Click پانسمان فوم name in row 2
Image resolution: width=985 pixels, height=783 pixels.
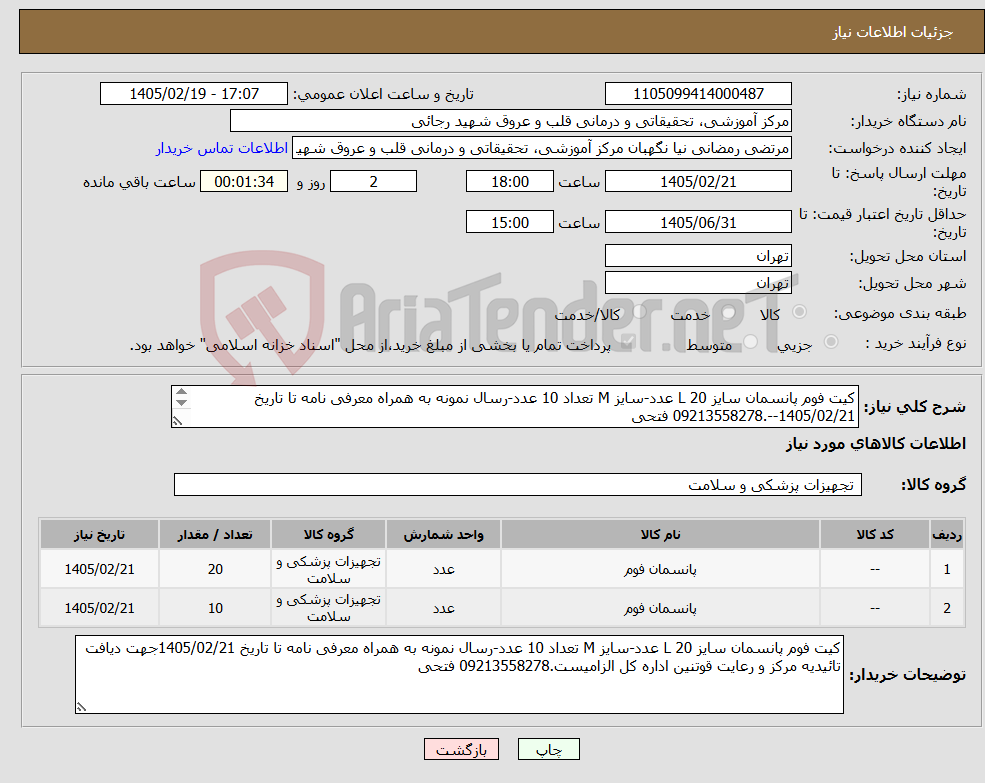[660, 608]
